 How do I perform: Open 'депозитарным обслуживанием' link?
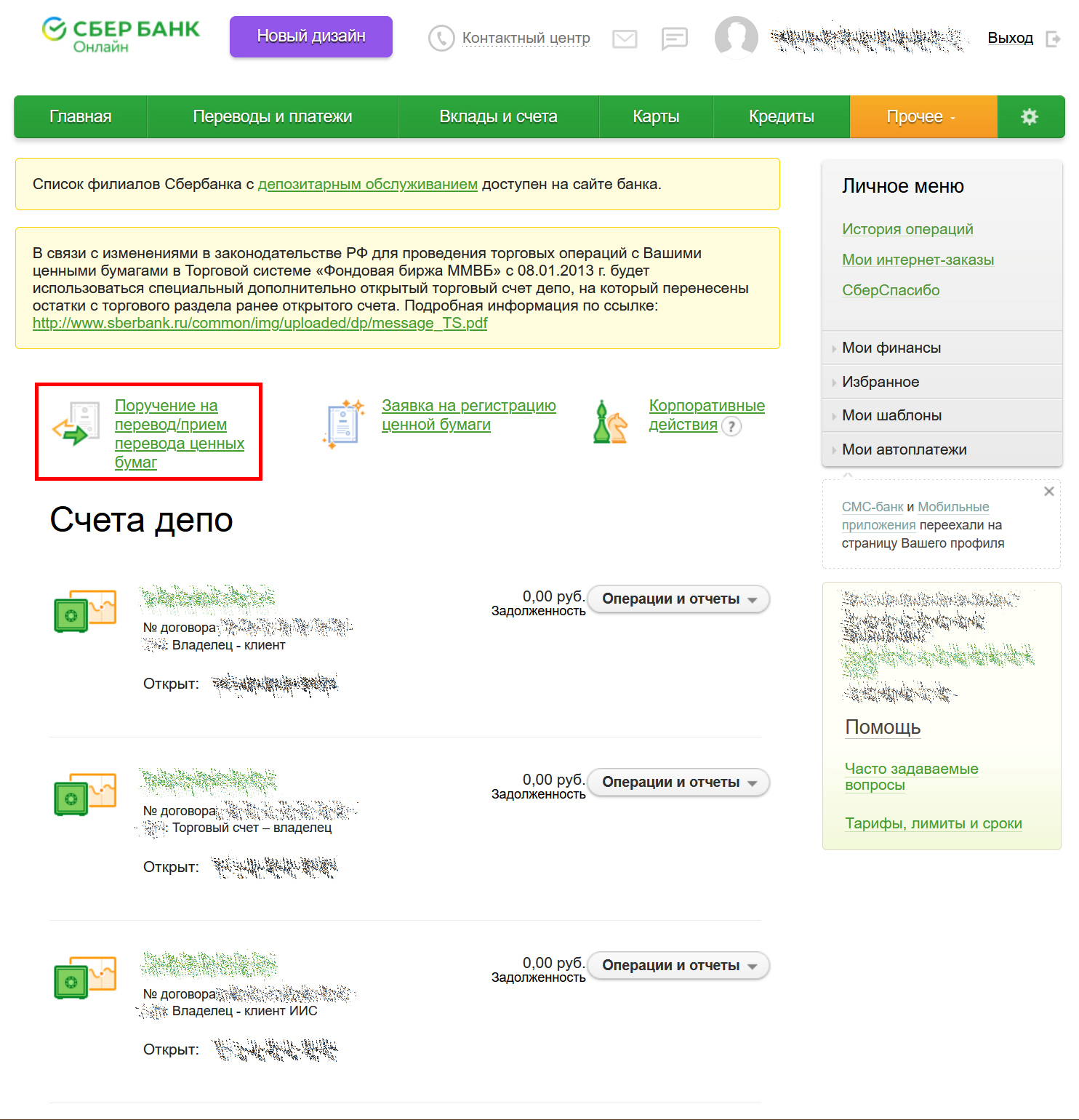pyautogui.click(x=368, y=184)
